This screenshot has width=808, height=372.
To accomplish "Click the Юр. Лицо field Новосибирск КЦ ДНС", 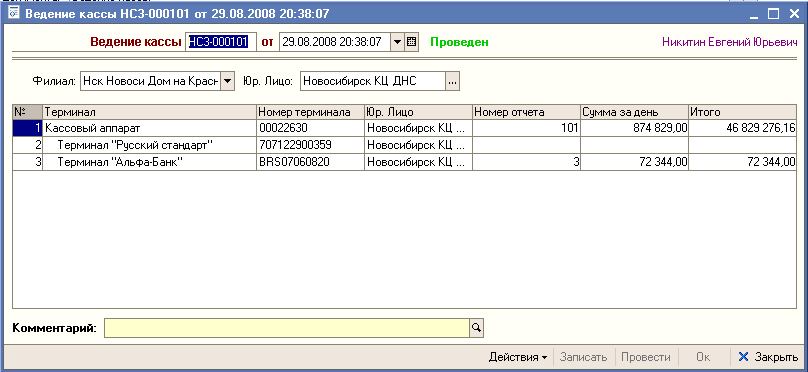I will (x=373, y=81).
